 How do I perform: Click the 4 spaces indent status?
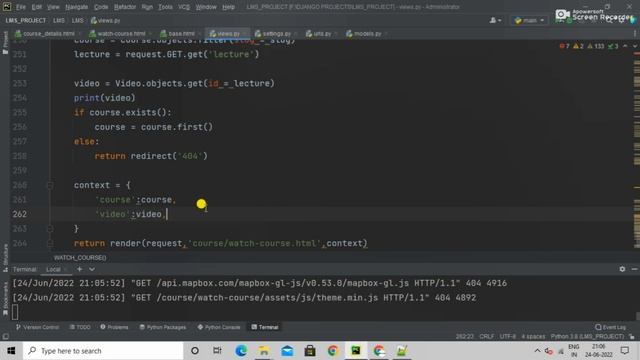click(x=533, y=337)
